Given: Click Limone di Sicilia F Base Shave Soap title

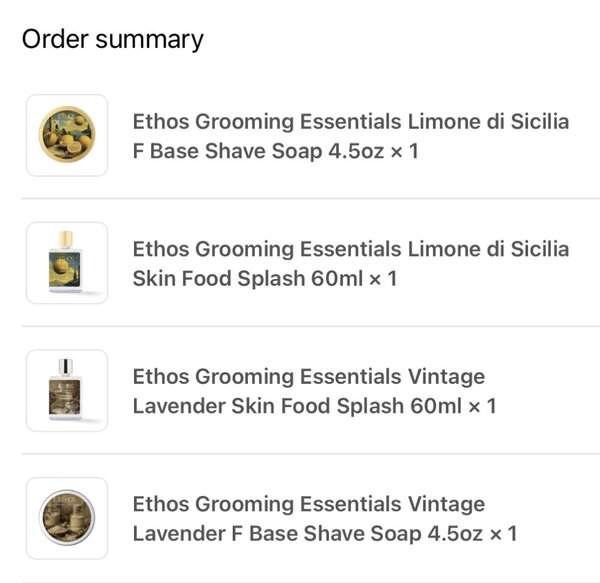Looking at the screenshot, I should 351,136.
